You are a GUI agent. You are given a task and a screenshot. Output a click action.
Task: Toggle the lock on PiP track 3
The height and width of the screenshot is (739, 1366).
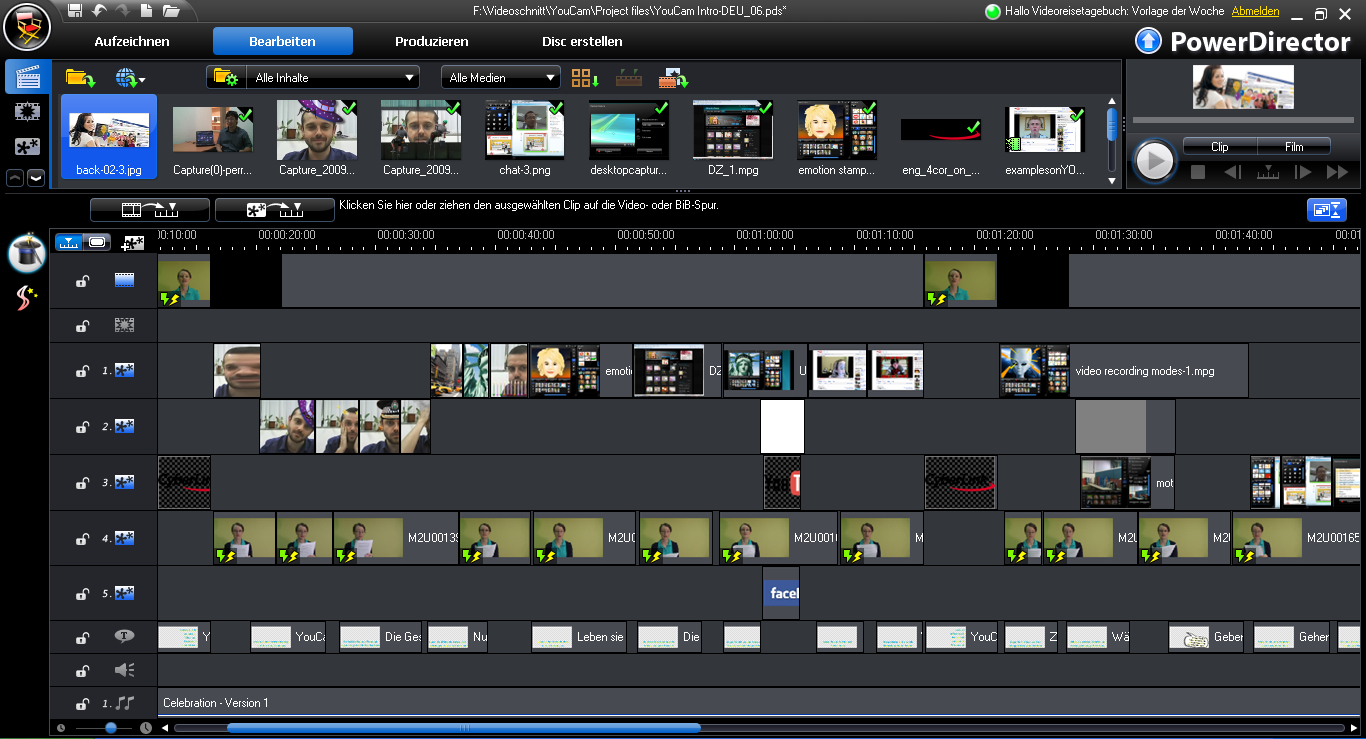pos(82,481)
